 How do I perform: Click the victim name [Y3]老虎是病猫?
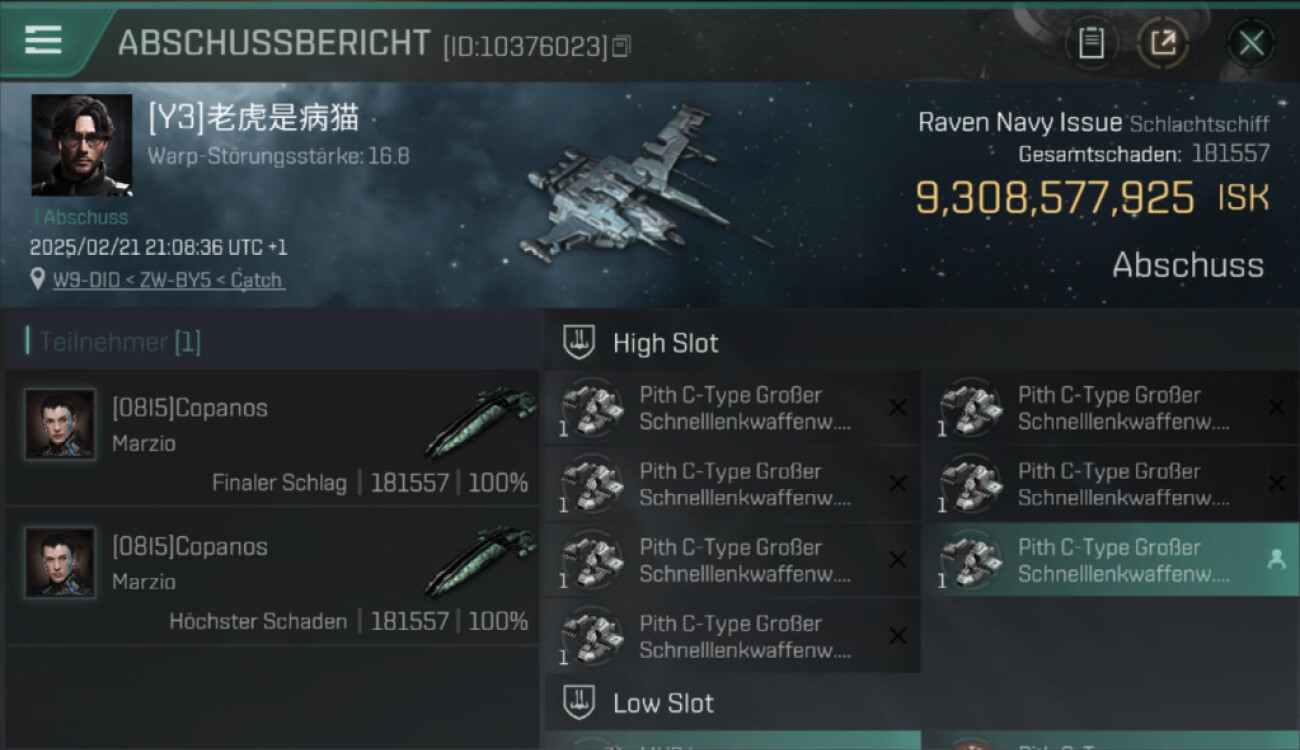pos(253,118)
